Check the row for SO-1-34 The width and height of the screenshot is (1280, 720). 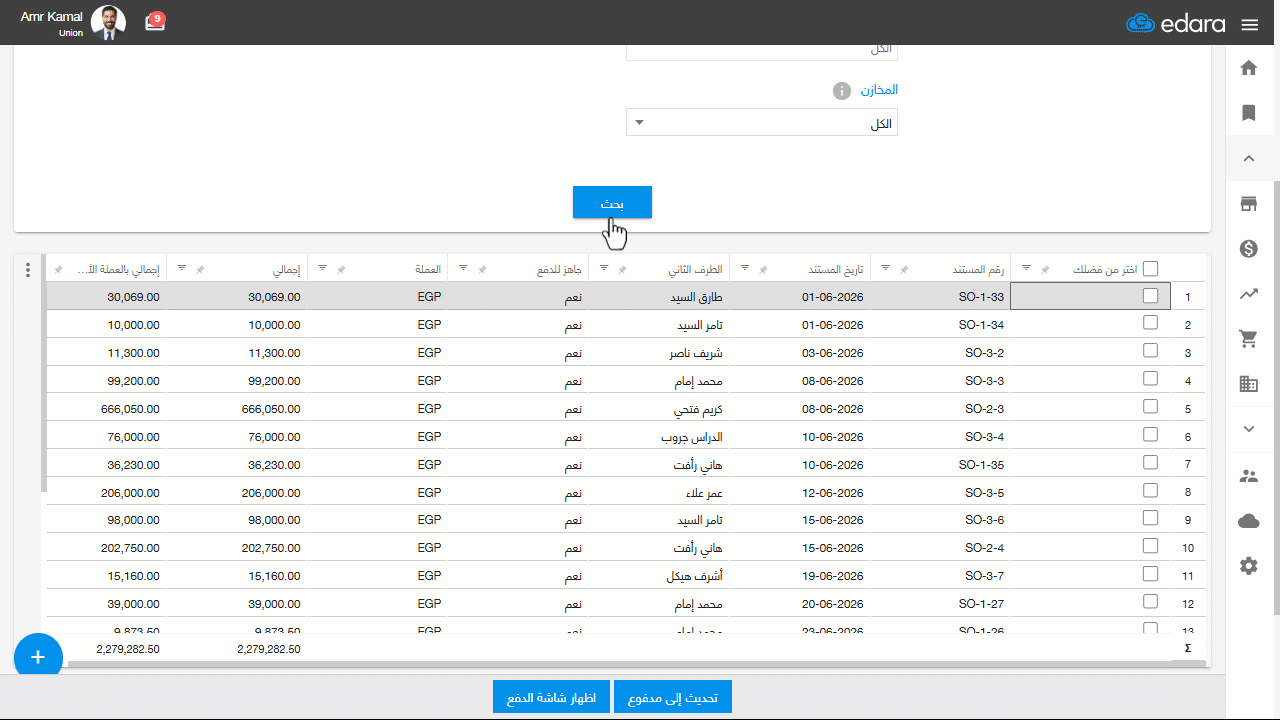click(1150, 323)
